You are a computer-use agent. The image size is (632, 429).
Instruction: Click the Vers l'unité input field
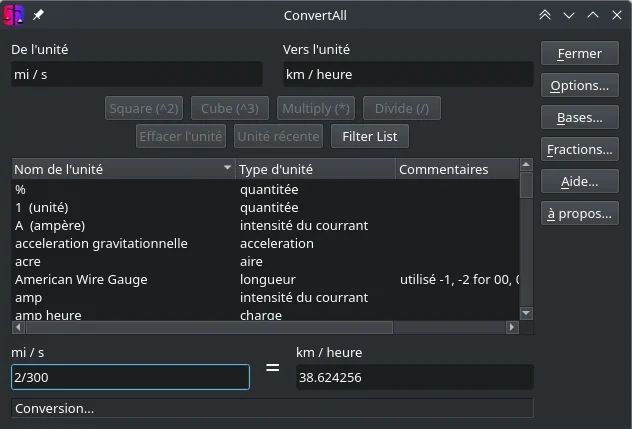coord(407,74)
